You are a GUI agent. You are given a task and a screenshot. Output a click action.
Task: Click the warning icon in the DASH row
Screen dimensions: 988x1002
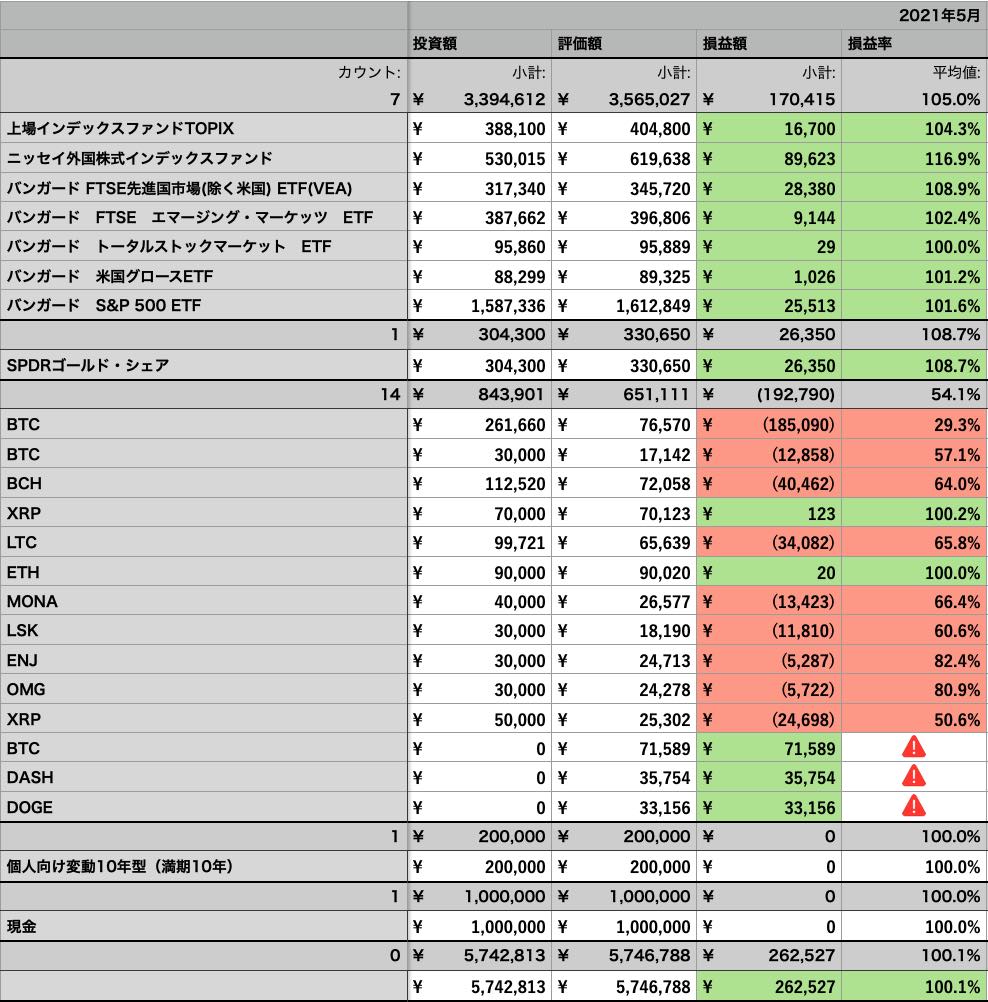coord(913,777)
